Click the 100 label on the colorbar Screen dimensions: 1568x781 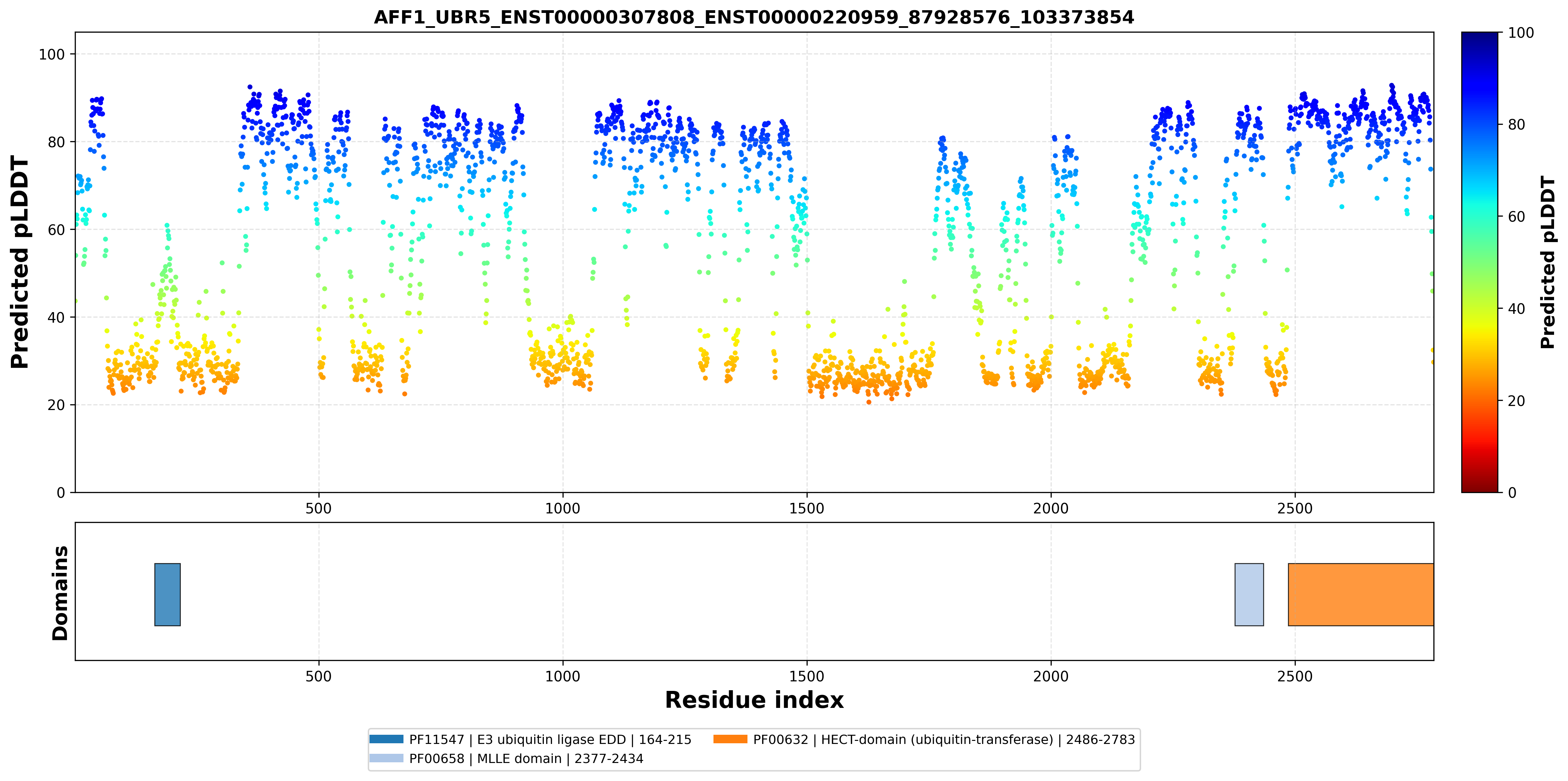(x=1520, y=33)
